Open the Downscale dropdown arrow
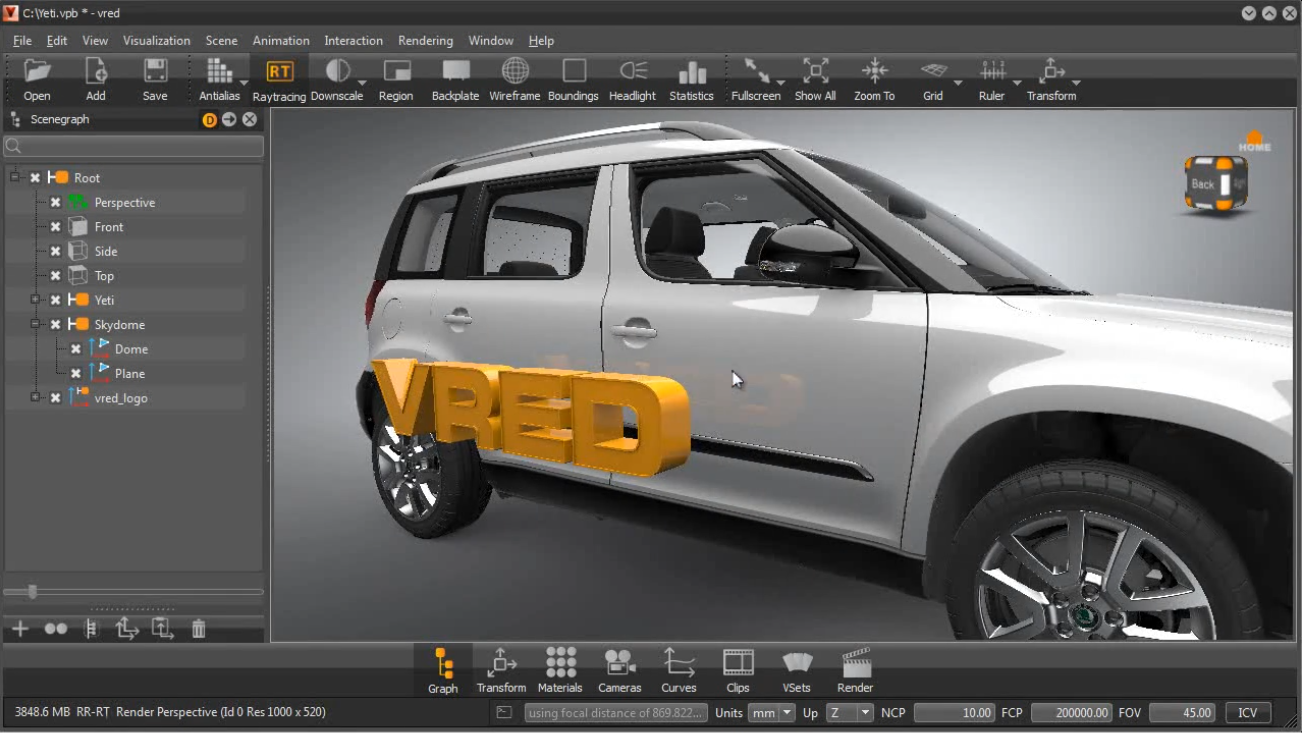 pyautogui.click(x=362, y=83)
